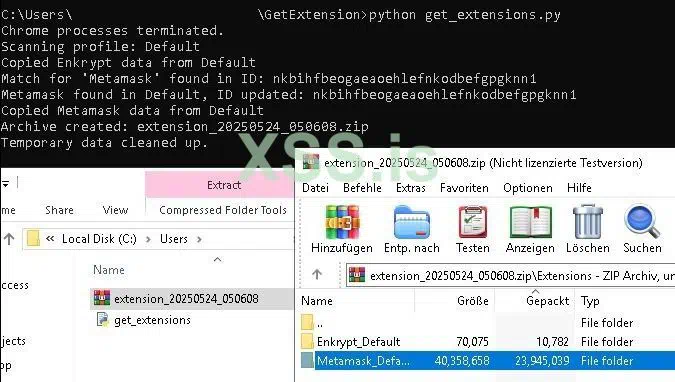
Task: Click the Suchen magnifier icon
Action: coord(642,221)
